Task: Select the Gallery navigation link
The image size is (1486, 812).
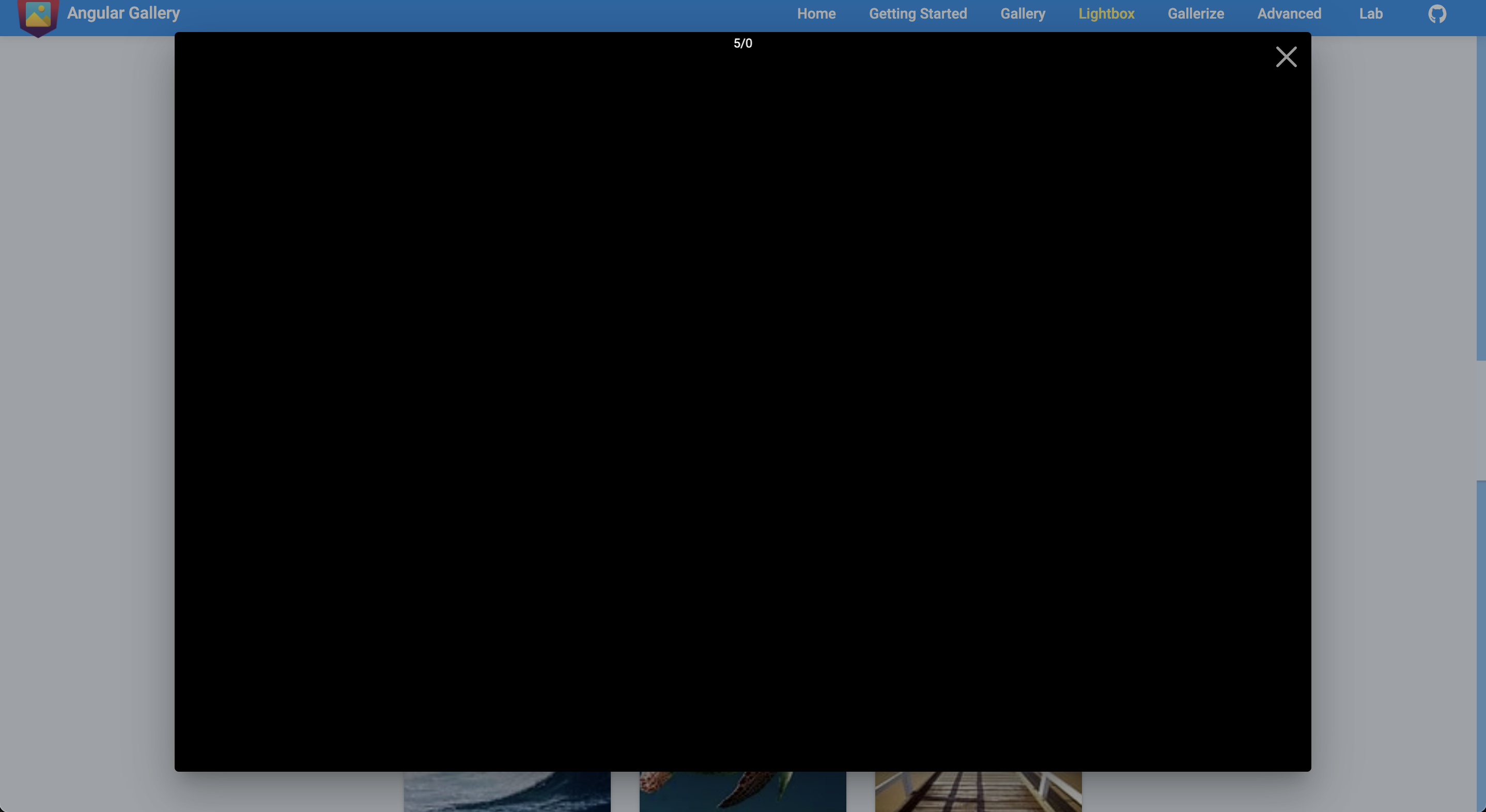Action: (1022, 13)
